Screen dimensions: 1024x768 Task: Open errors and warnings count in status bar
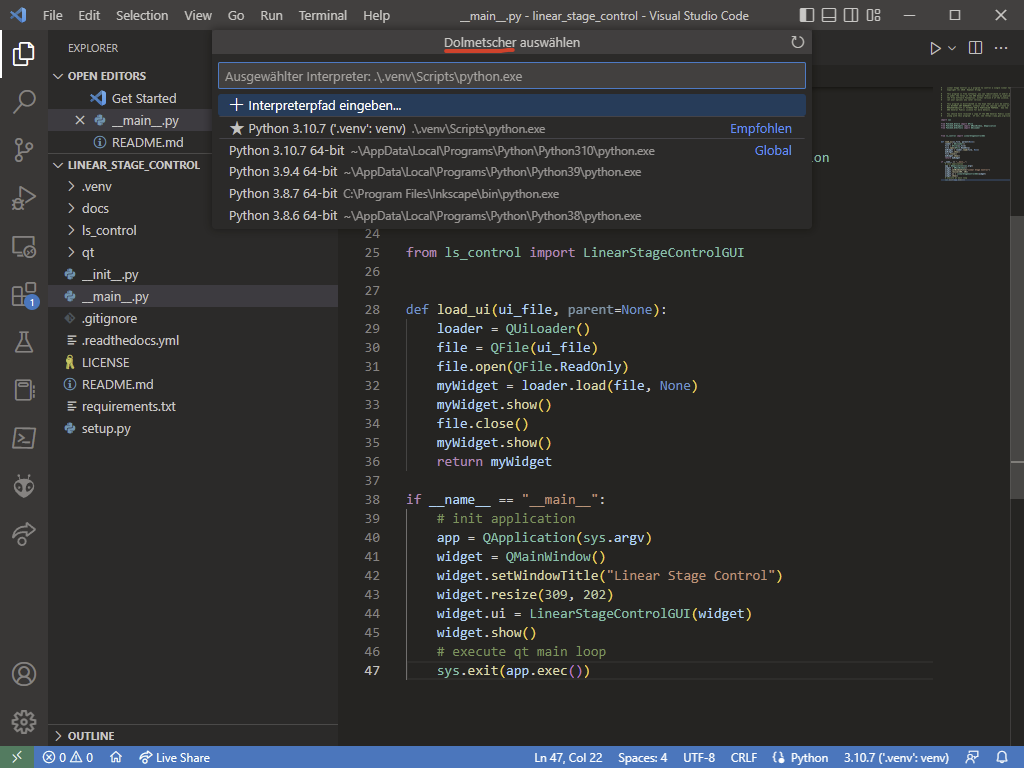68,758
